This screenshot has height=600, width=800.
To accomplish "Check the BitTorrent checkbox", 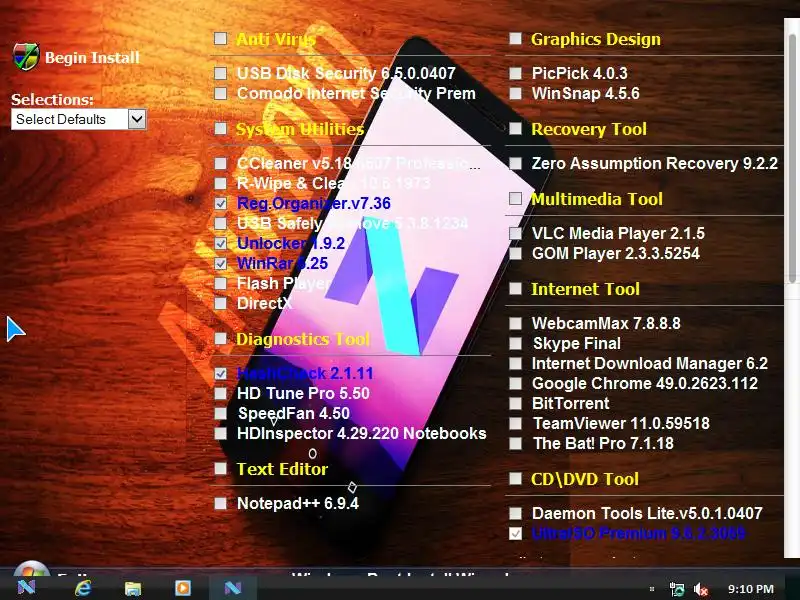I will pyautogui.click(x=516, y=403).
